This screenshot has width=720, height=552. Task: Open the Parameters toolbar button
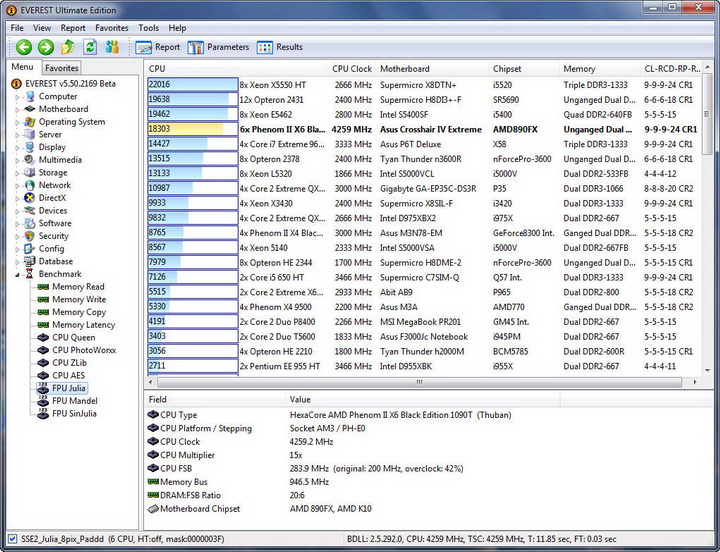218,47
